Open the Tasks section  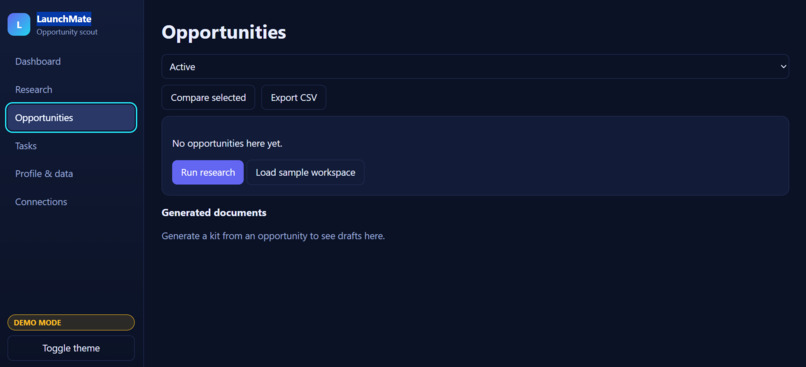71,146
